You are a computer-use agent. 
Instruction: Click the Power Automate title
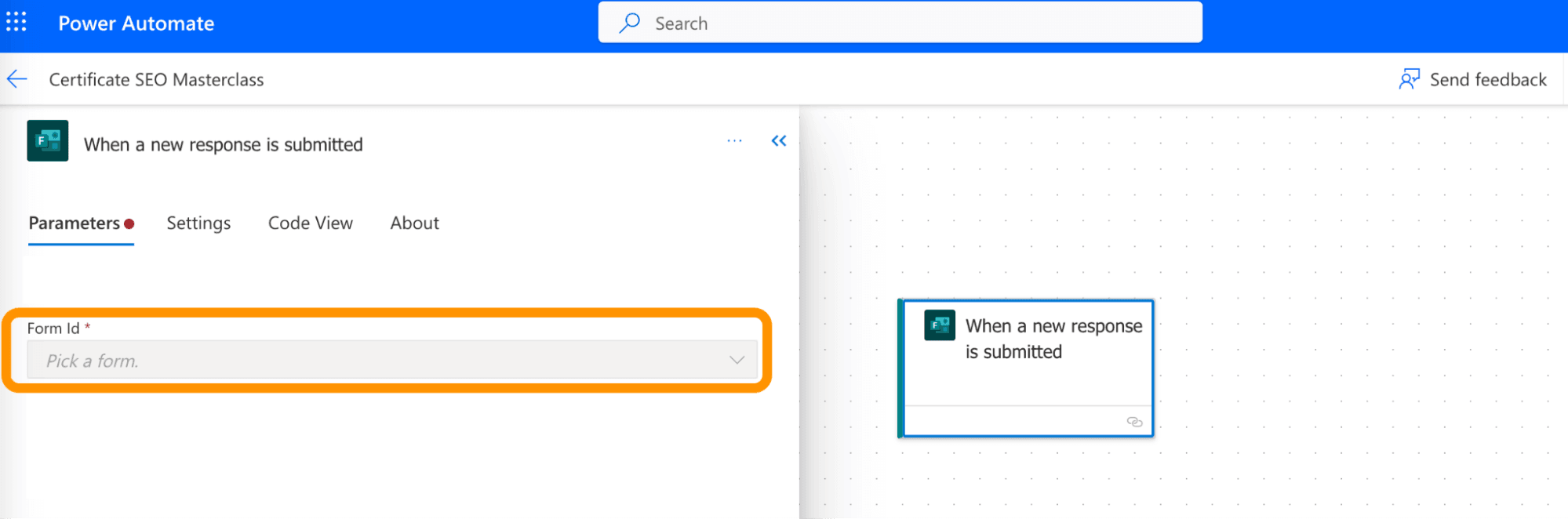136,24
